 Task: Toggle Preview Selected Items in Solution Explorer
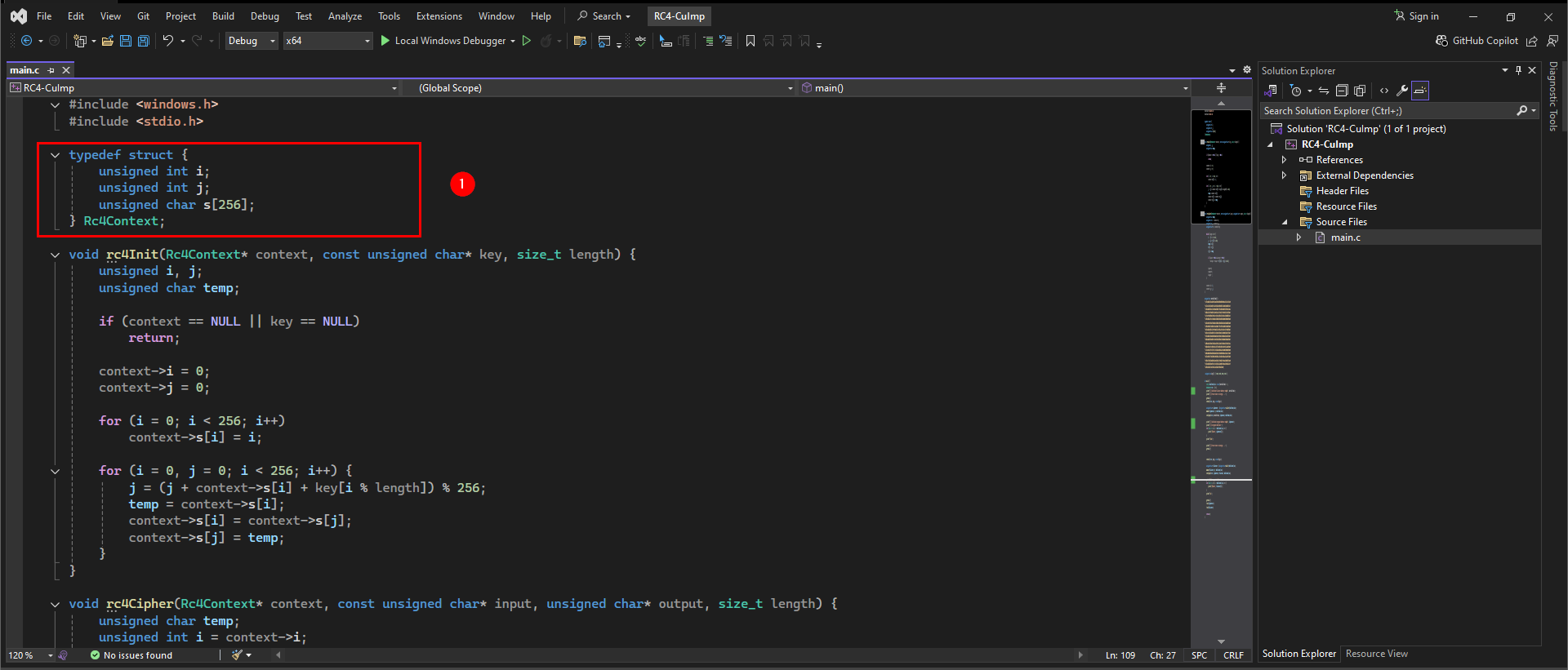pos(1421,91)
